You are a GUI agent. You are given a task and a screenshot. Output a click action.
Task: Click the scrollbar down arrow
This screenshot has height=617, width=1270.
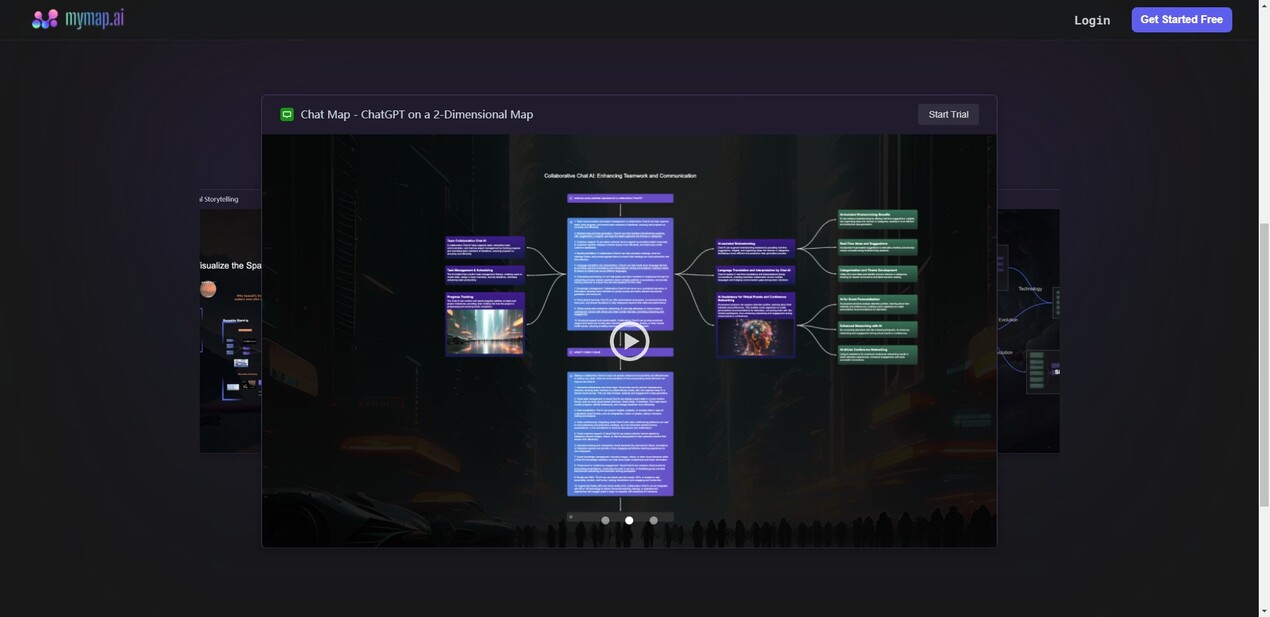pyautogui.click(x=1264, y=610)
